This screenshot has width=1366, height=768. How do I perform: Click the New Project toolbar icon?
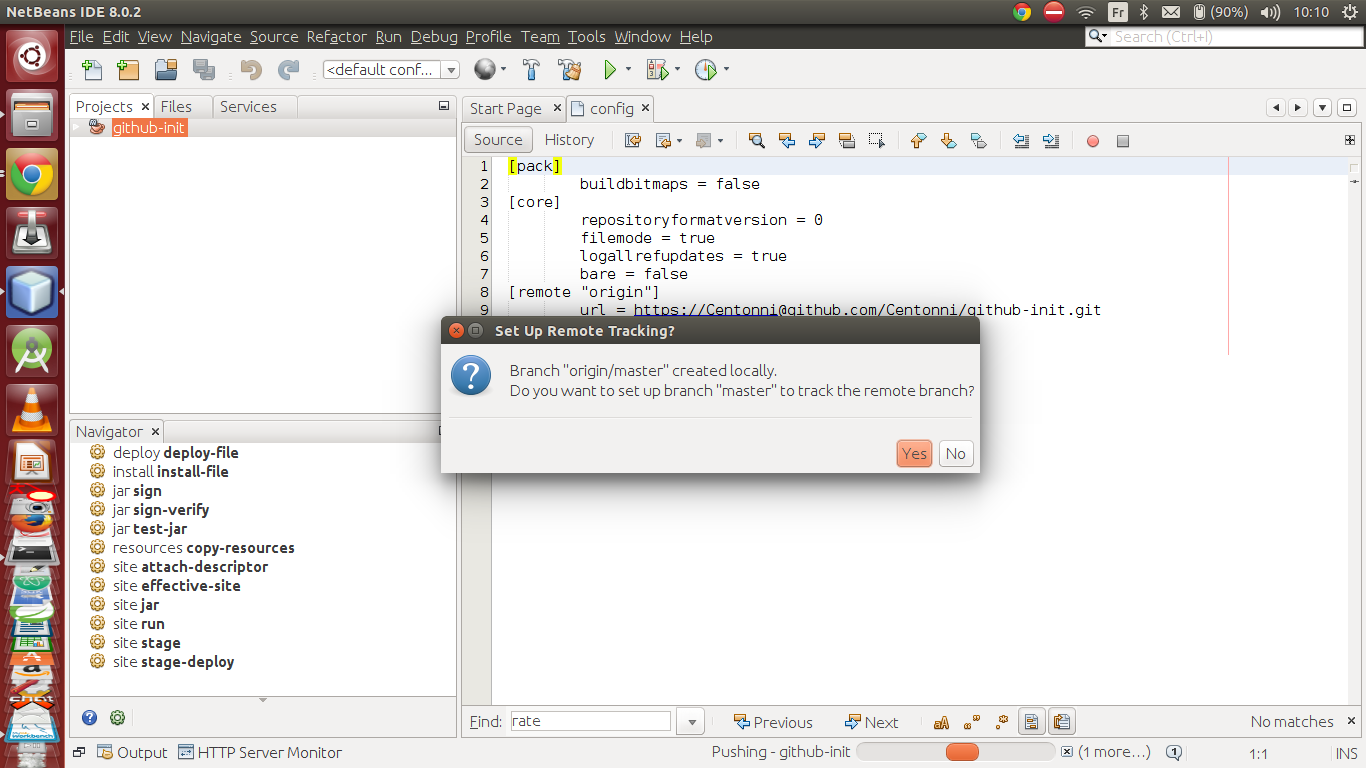[128, 69]
